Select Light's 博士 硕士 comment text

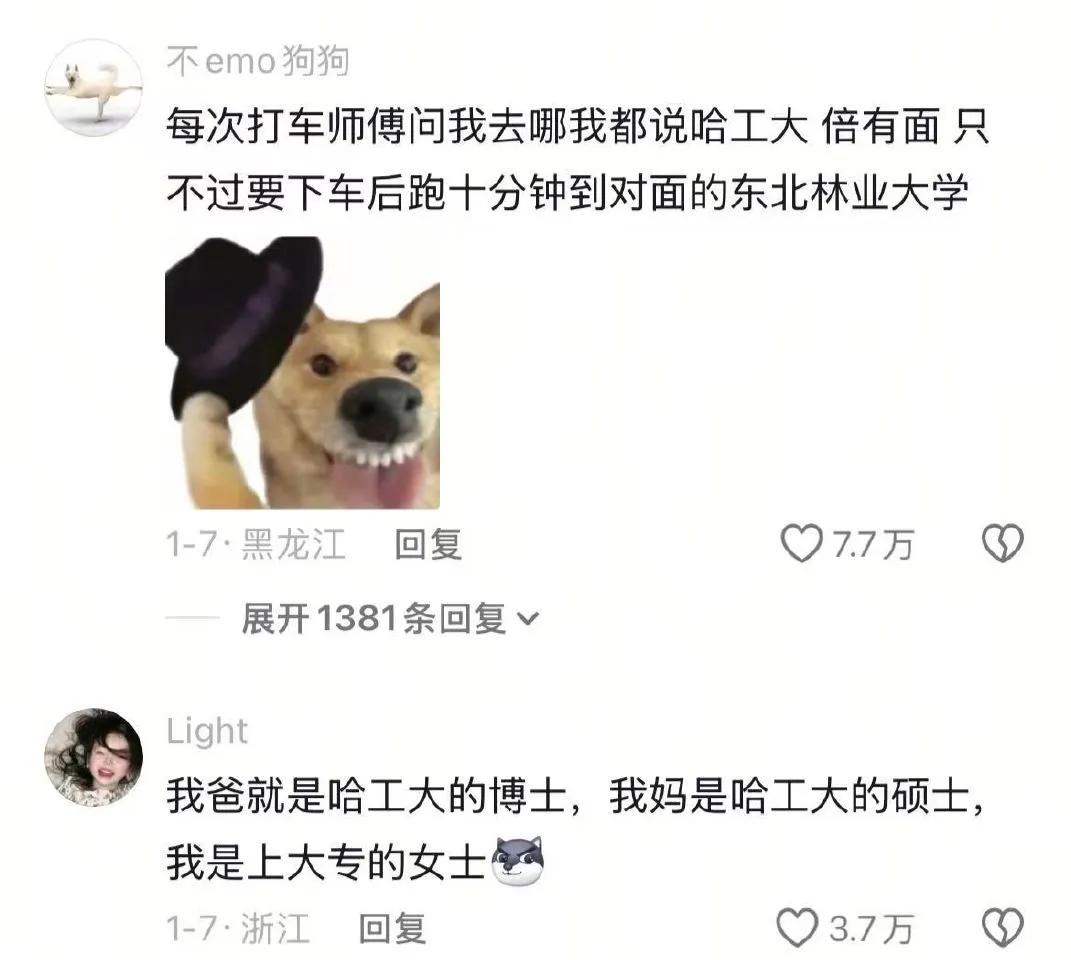click(576, 829)
